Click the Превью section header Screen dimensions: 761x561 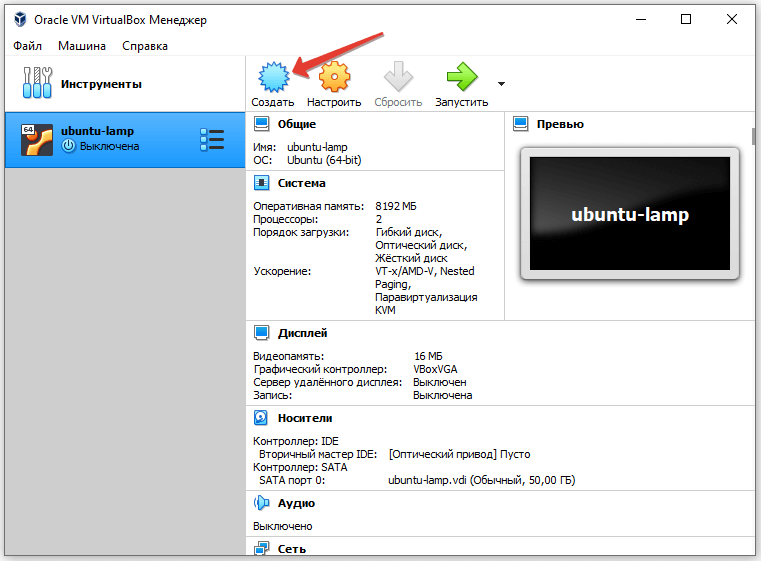pos(560,124)
